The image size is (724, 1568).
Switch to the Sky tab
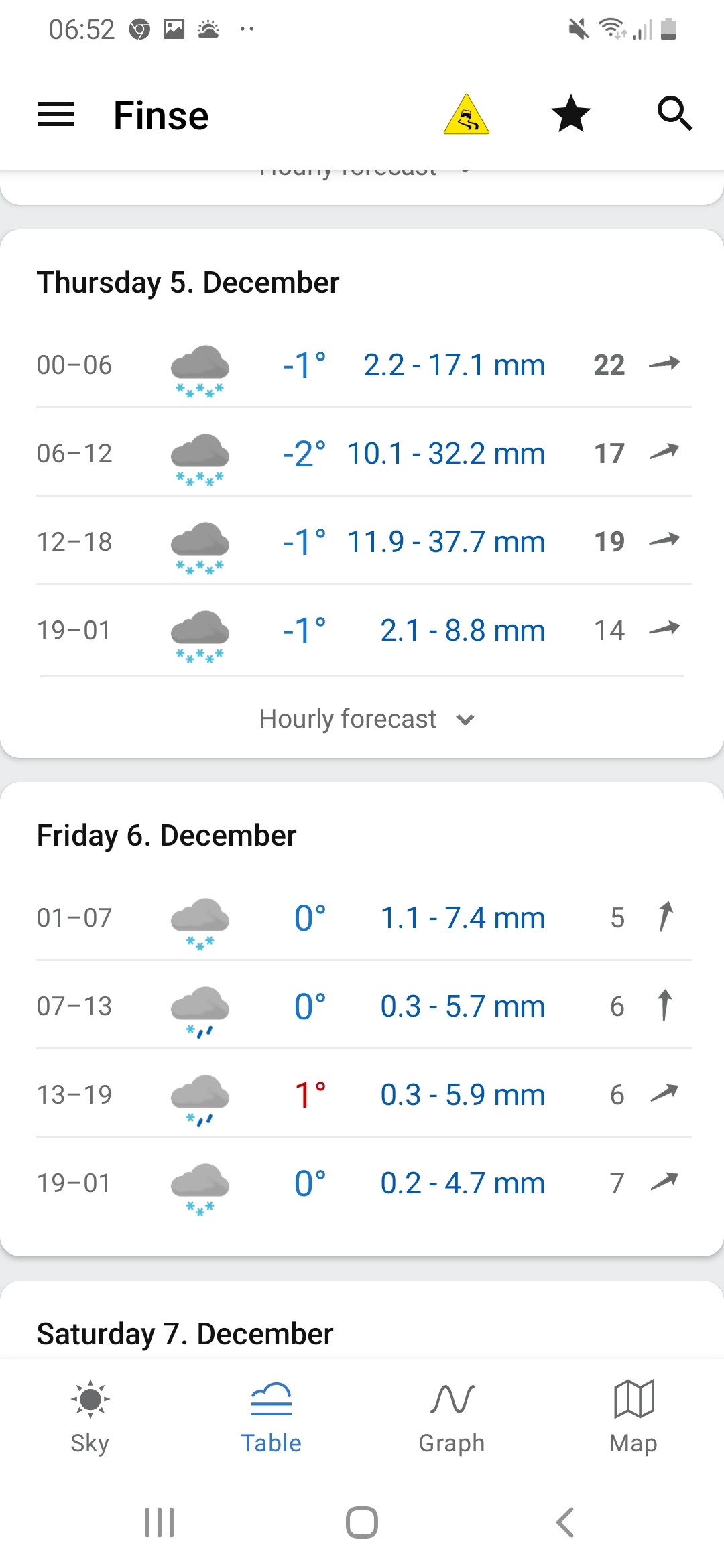pos(90,1417)
